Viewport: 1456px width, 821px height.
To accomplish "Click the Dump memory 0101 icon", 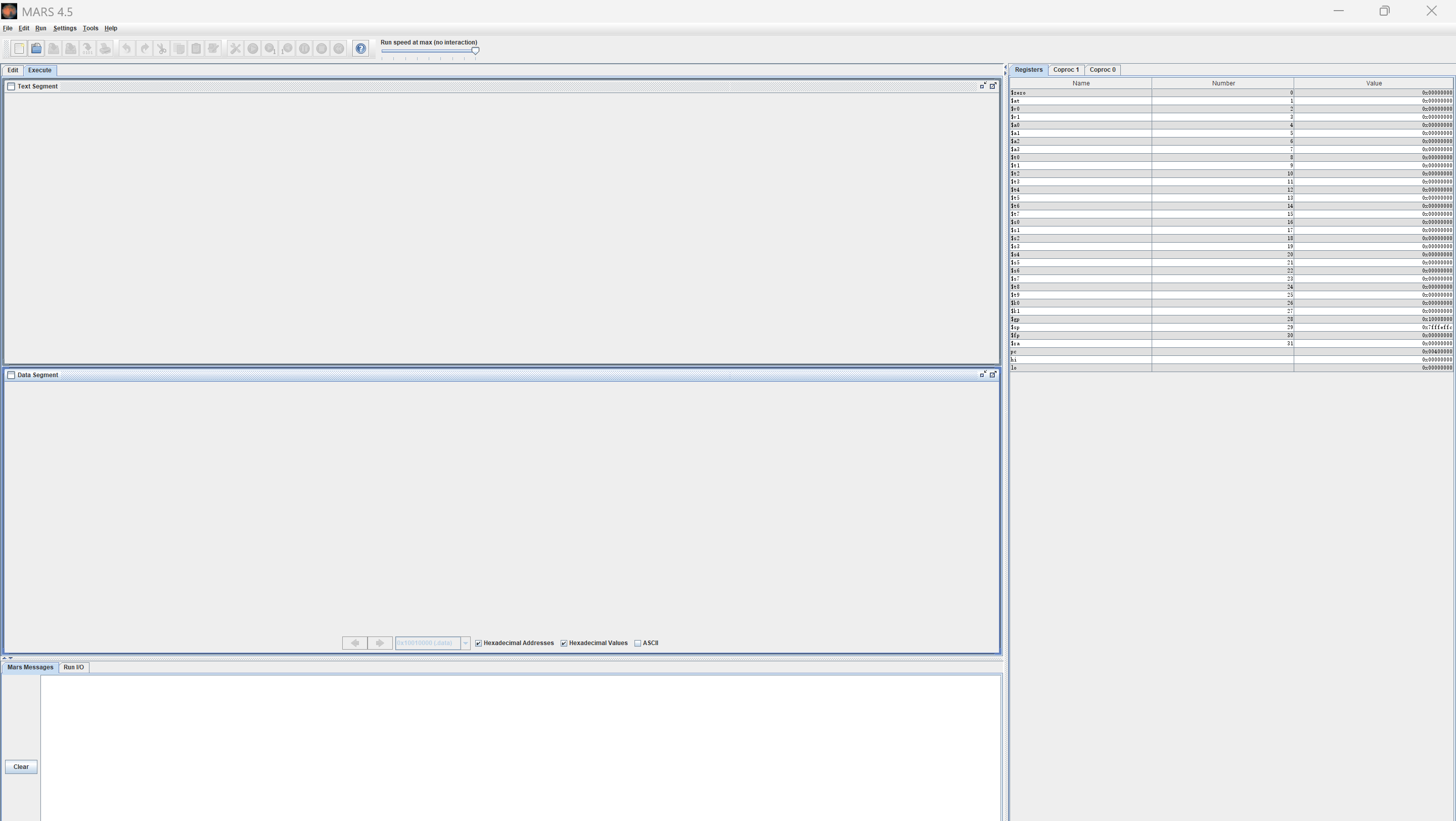I will click(x=87, y=49).
